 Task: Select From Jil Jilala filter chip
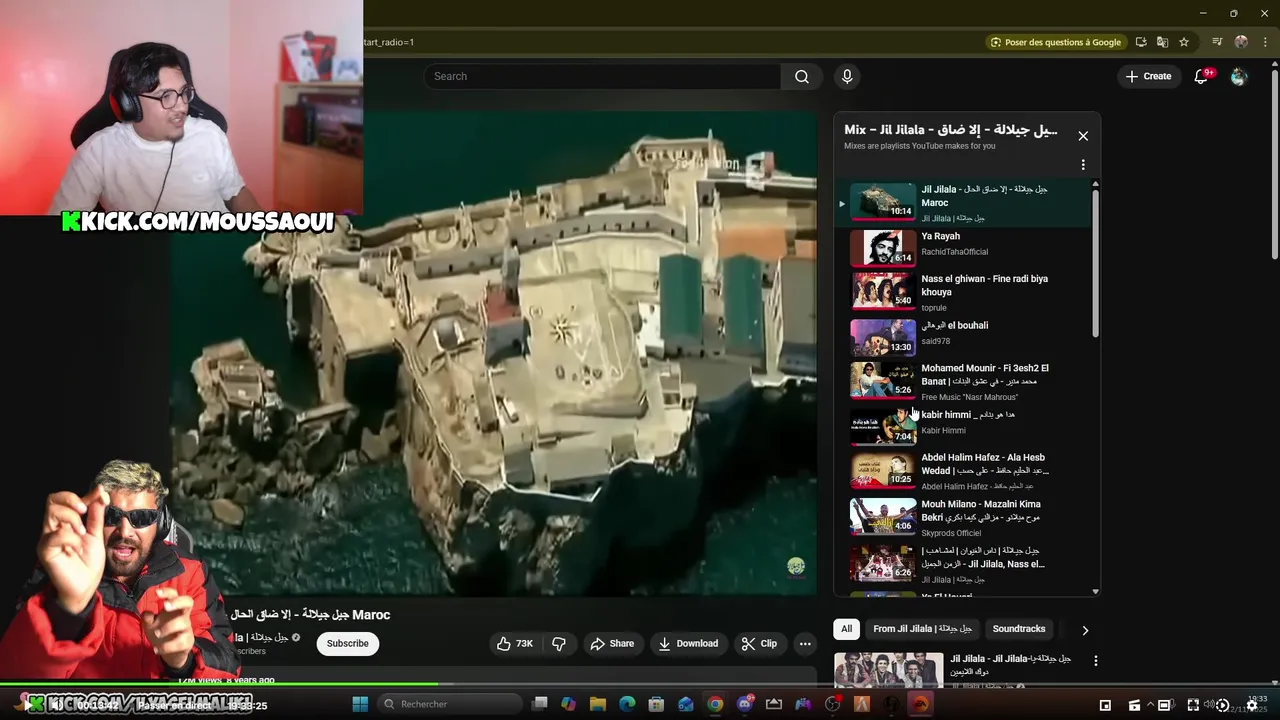(x=922, y=629)
